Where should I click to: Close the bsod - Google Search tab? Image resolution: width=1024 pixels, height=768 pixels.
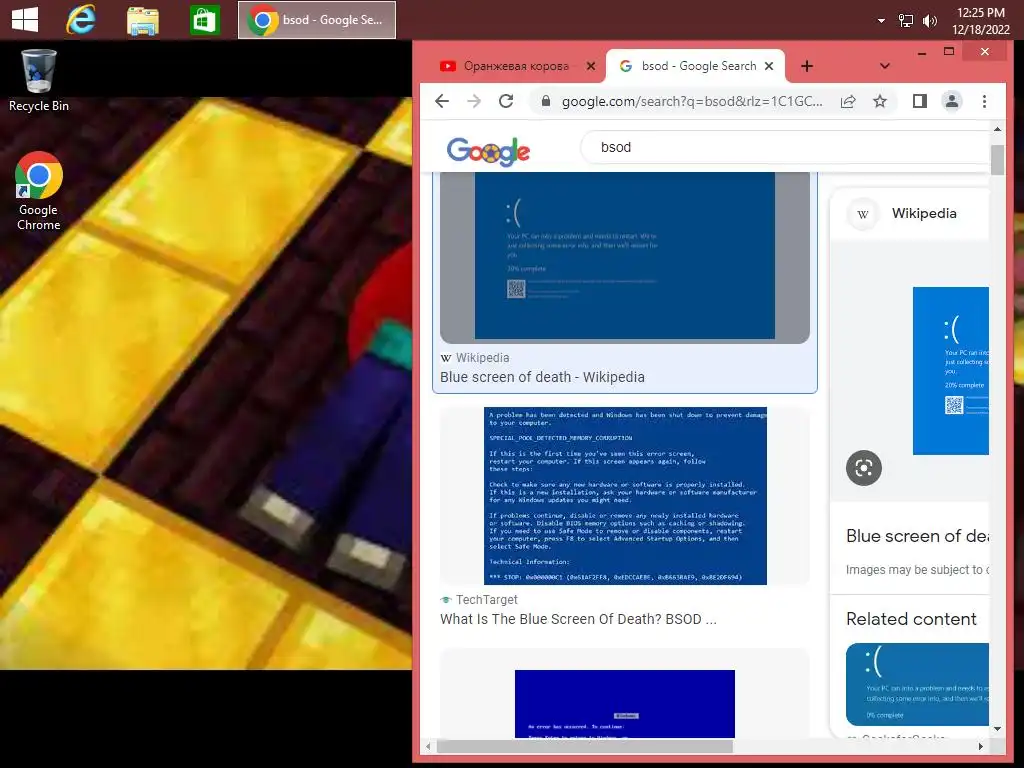point(769,66)
